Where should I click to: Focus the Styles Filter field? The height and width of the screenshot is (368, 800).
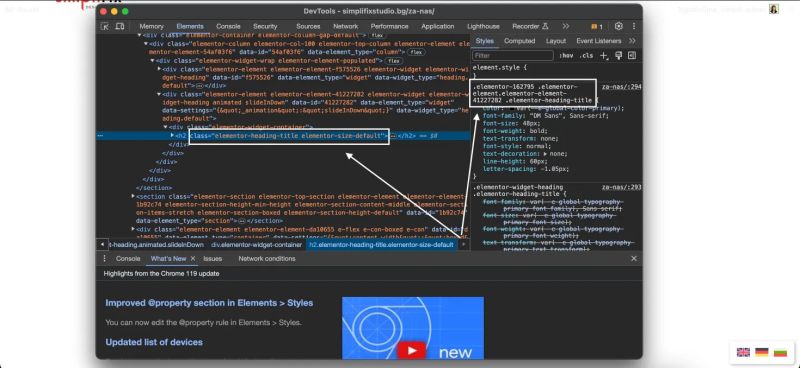[x=513, y=56]
